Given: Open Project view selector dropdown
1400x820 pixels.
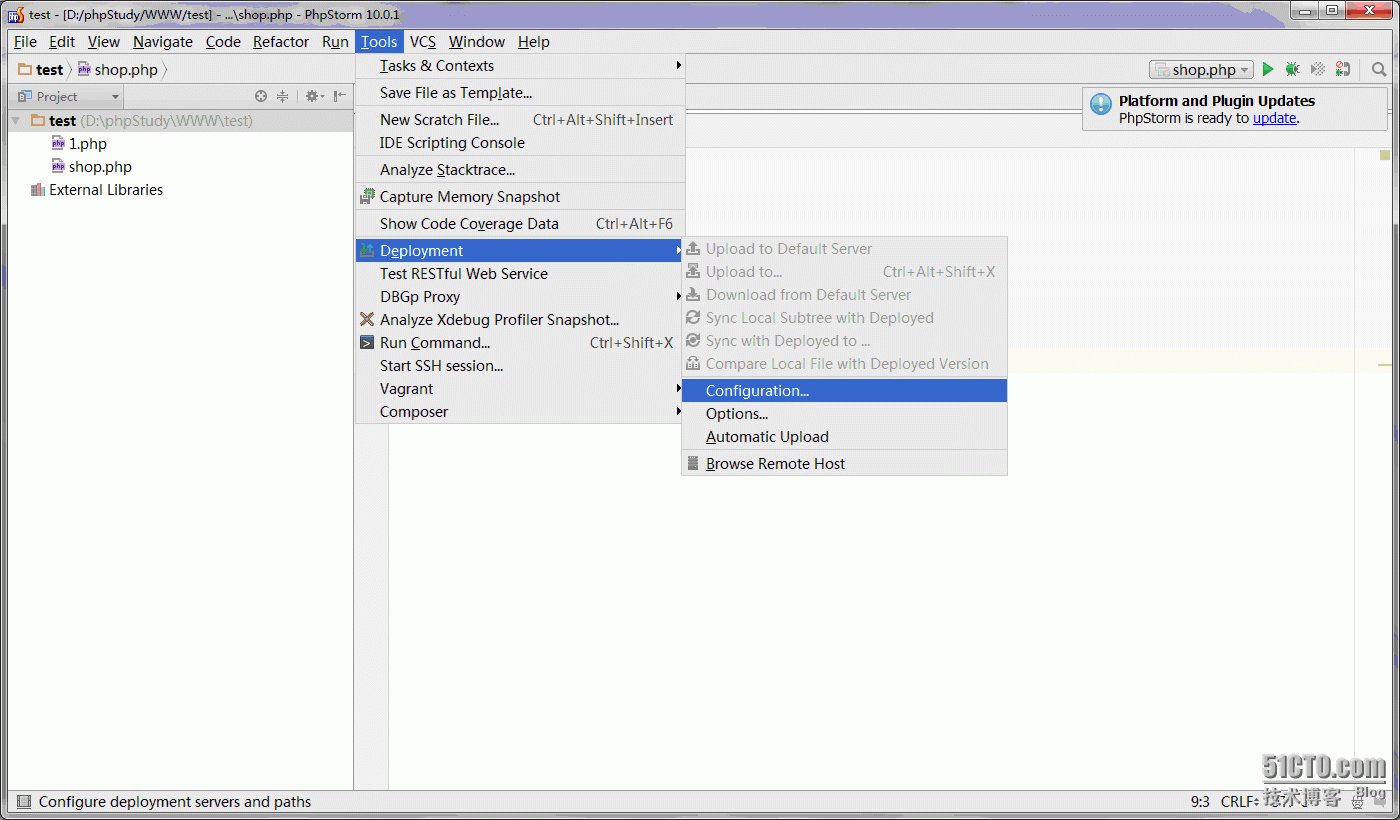Looking at the screenshot, I should 66,96.
